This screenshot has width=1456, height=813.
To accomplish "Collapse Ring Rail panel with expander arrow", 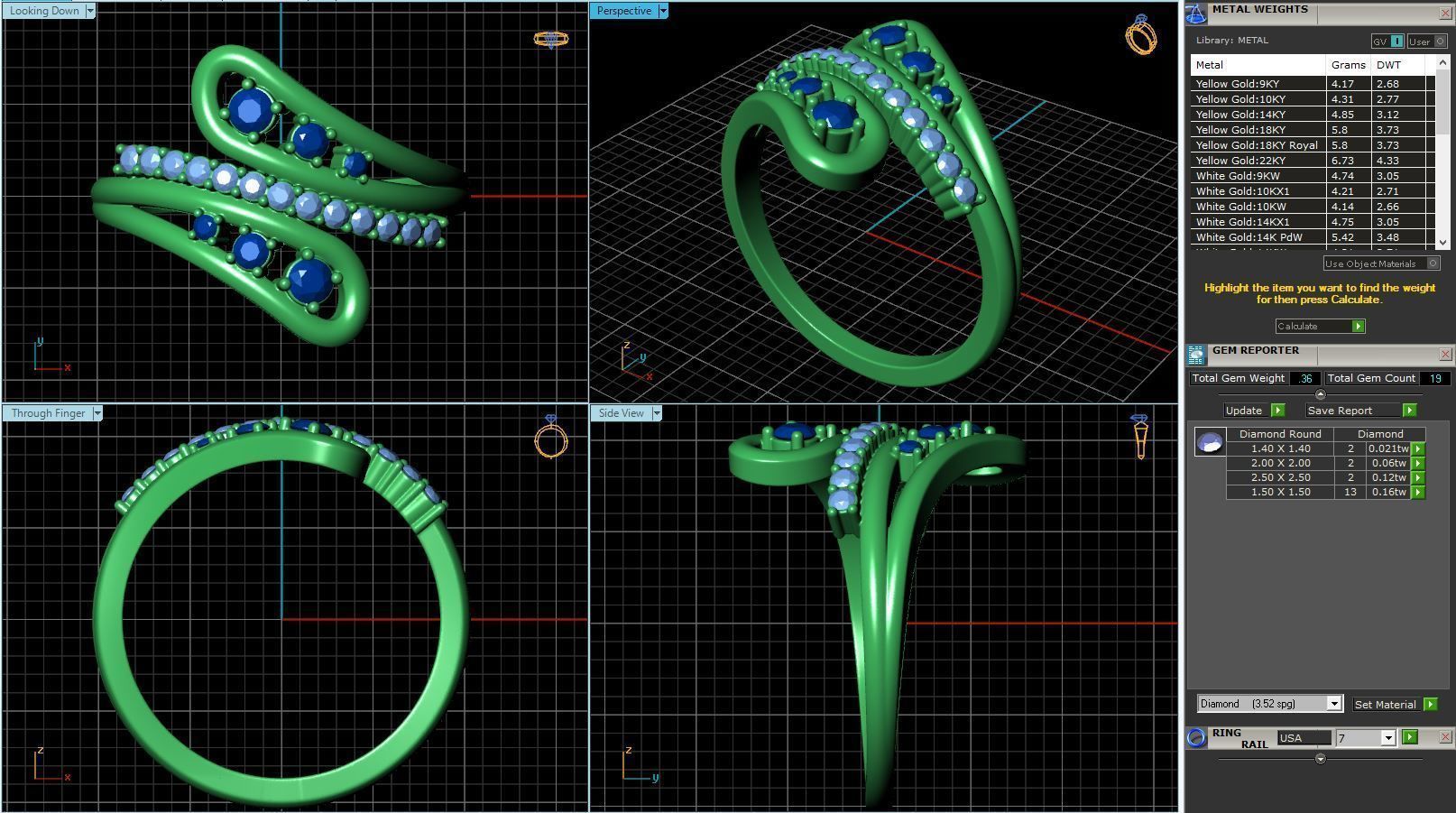I will pyautogui.click(x=1321, y=759).
